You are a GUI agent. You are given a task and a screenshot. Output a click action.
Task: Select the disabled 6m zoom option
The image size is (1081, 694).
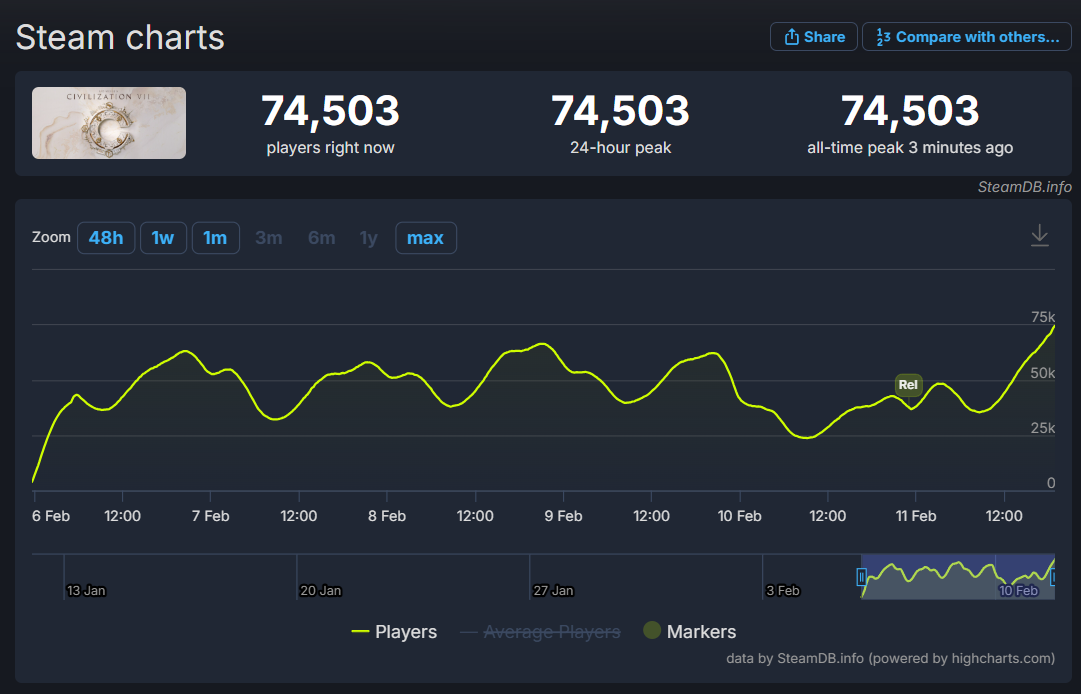321,238
